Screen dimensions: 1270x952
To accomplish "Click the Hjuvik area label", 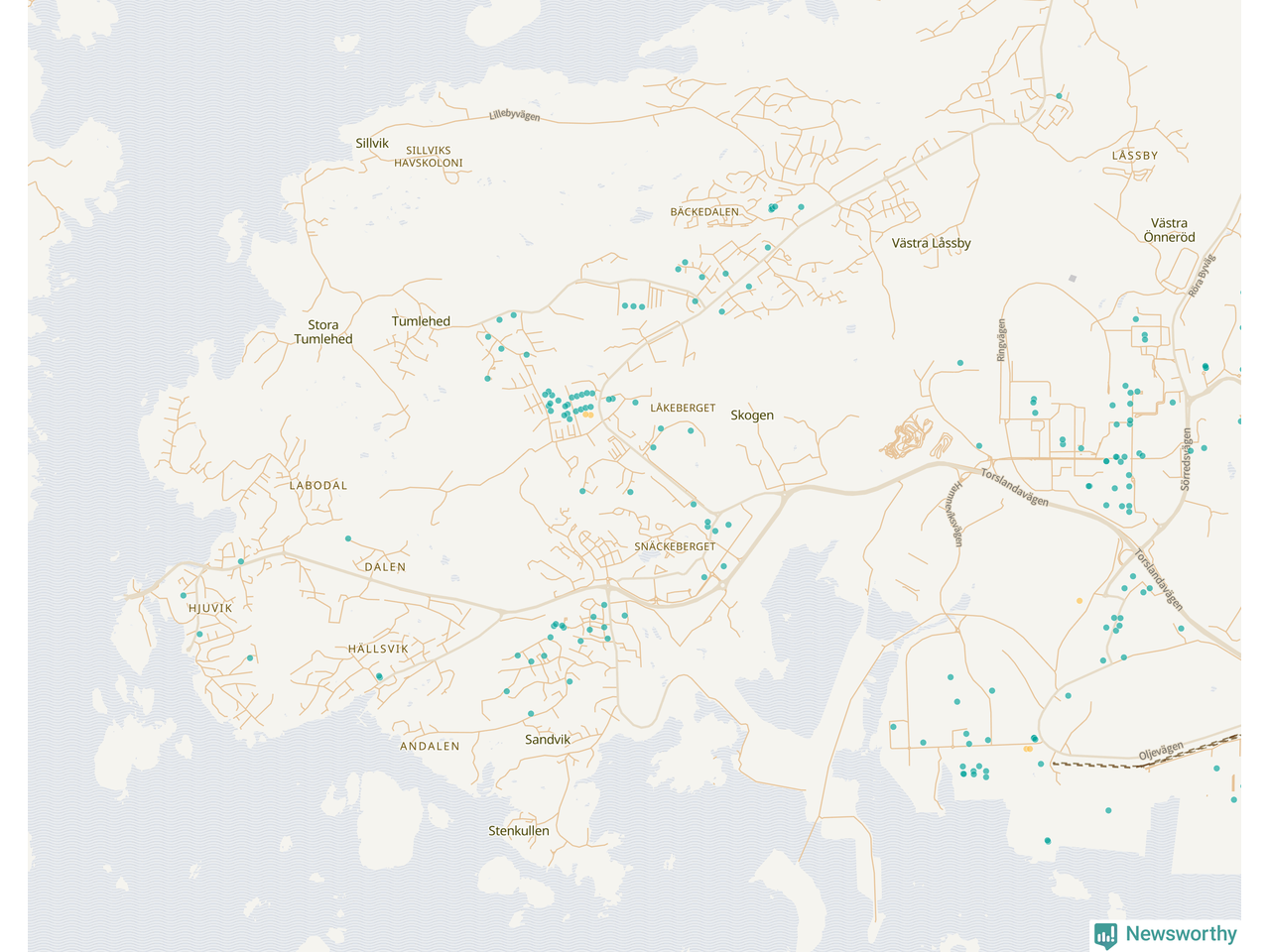I will (x=210, y=608).
